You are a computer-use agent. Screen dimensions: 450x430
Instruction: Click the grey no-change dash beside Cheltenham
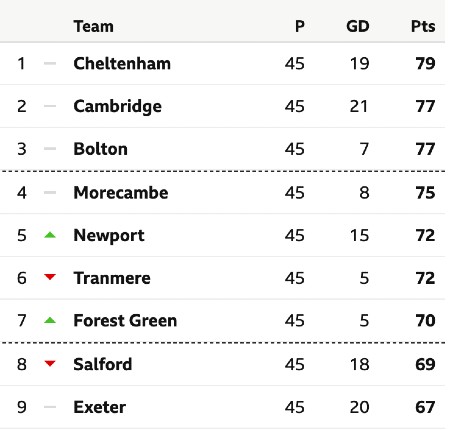point(50,63)
